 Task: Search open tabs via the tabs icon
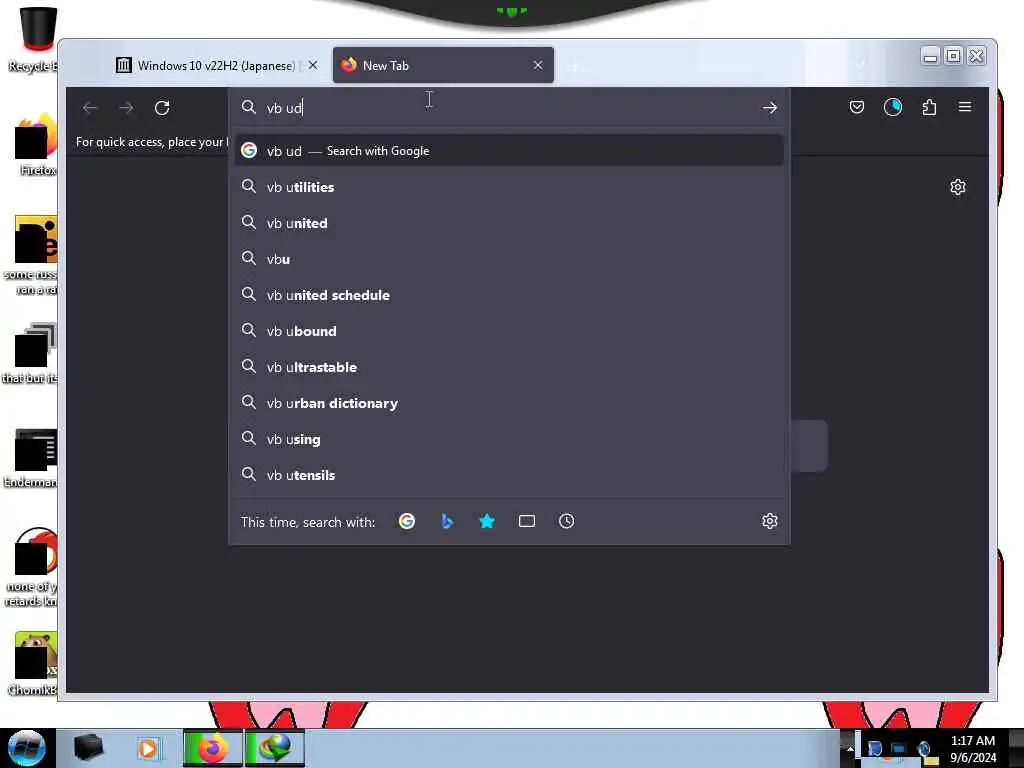526,521
